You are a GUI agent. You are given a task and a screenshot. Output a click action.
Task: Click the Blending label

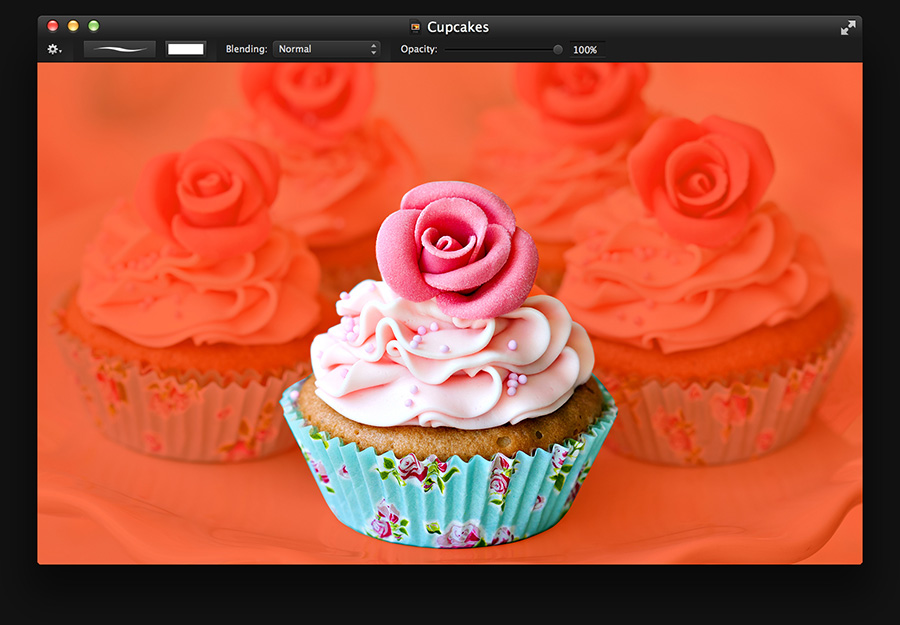click(x=246, y=49)
